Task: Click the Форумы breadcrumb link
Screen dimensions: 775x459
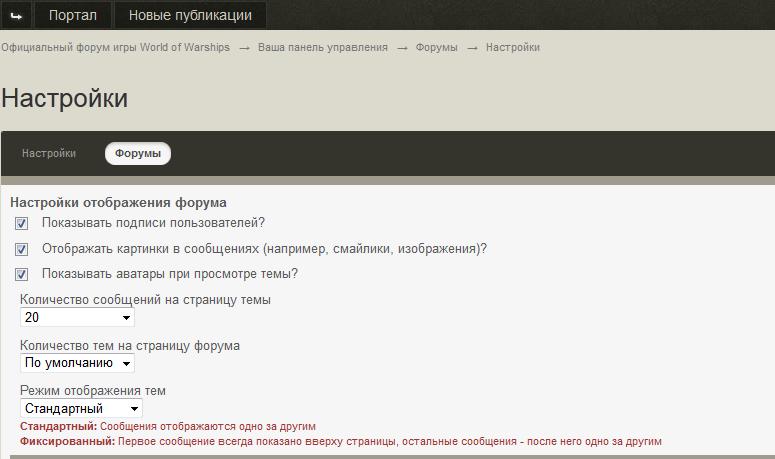Action: click(x=436, y=48)
